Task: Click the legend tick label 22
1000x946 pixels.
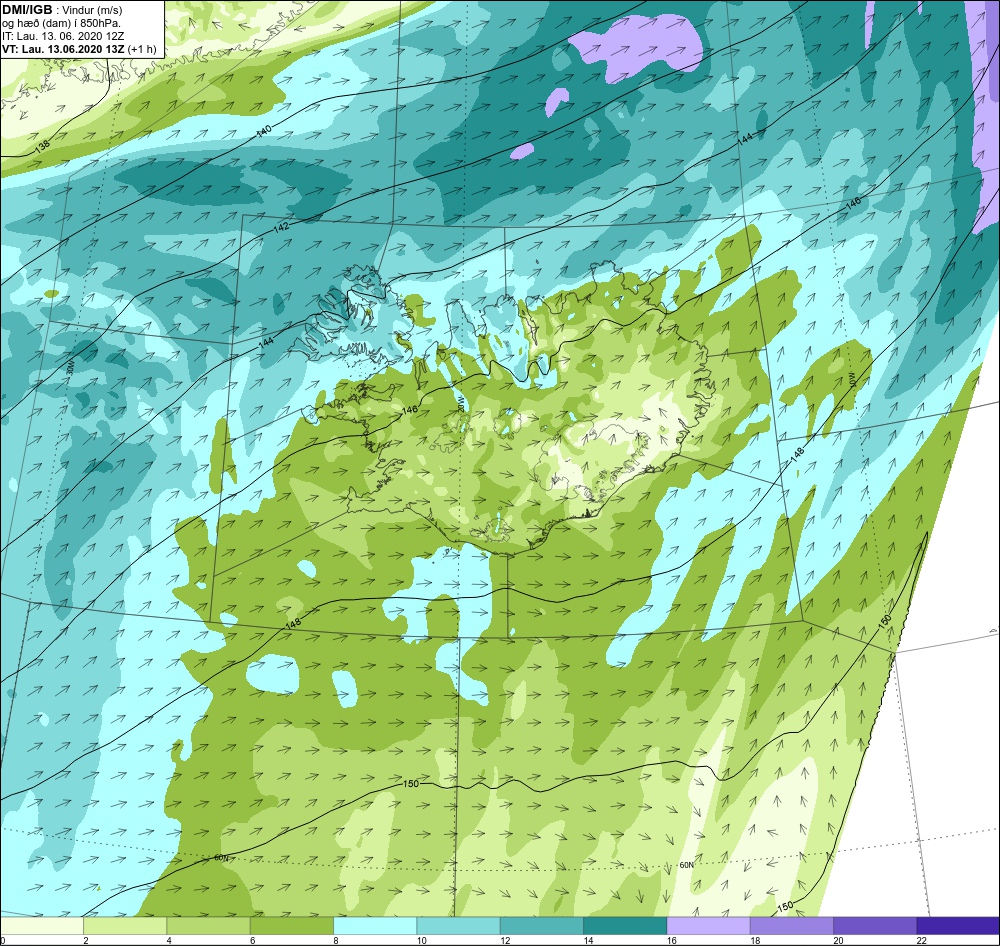Action: [922, 940]
